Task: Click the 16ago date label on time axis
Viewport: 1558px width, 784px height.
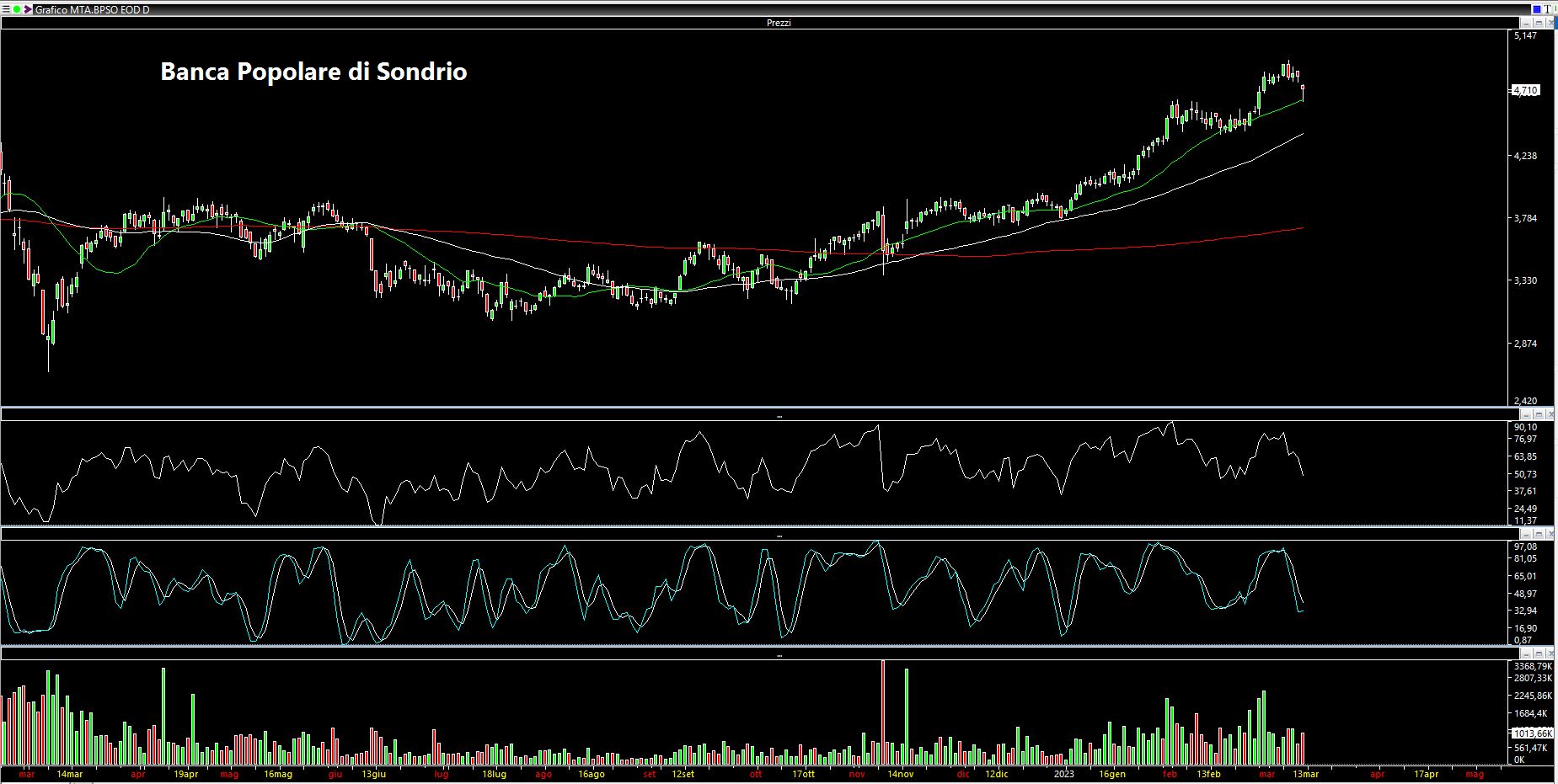Action: 592,774
